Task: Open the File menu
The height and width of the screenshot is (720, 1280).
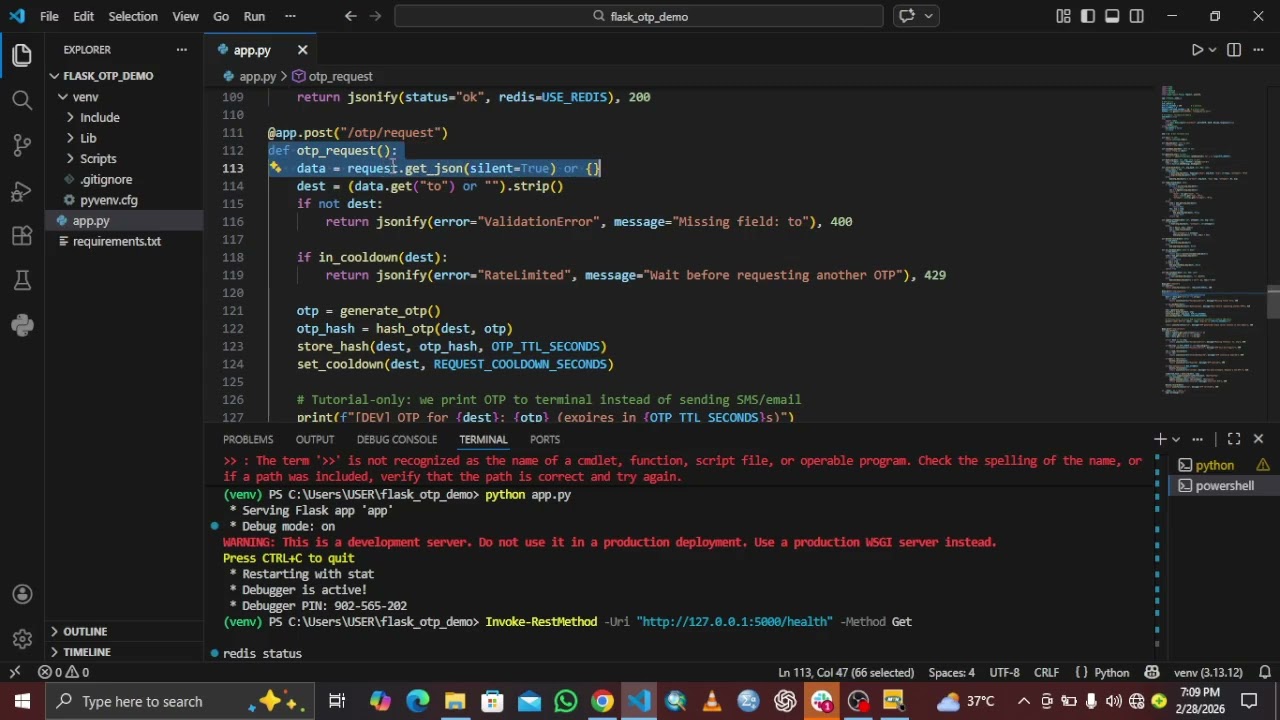Action: click(49, 16)
